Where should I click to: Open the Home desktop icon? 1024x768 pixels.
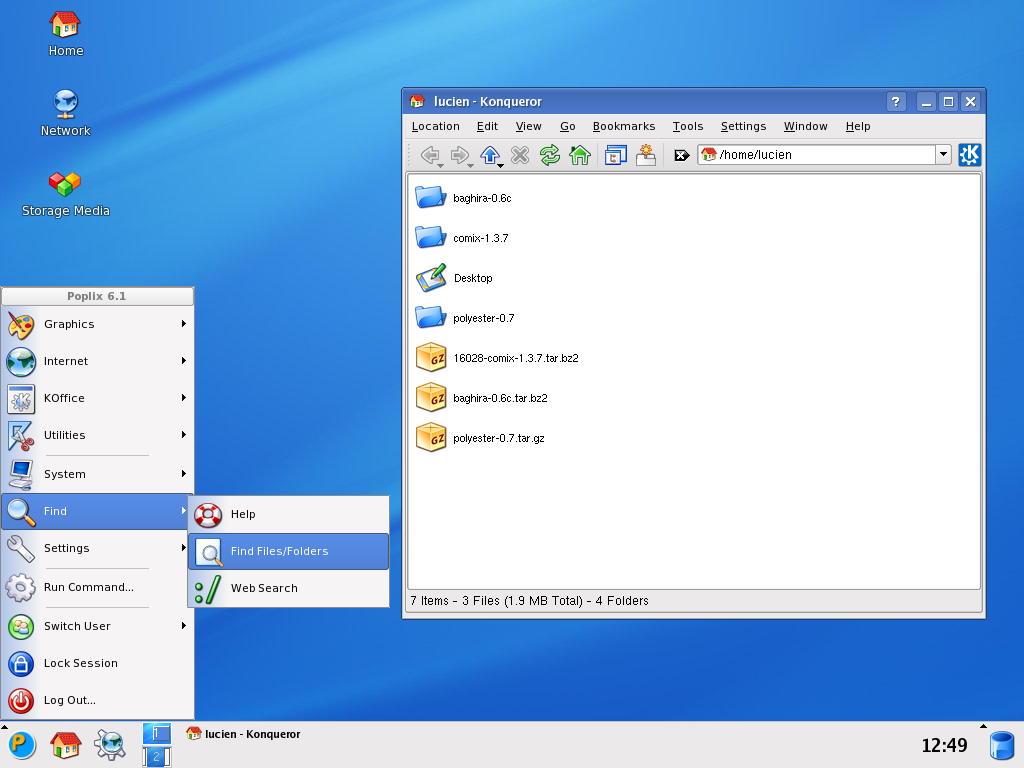point(65,34)
